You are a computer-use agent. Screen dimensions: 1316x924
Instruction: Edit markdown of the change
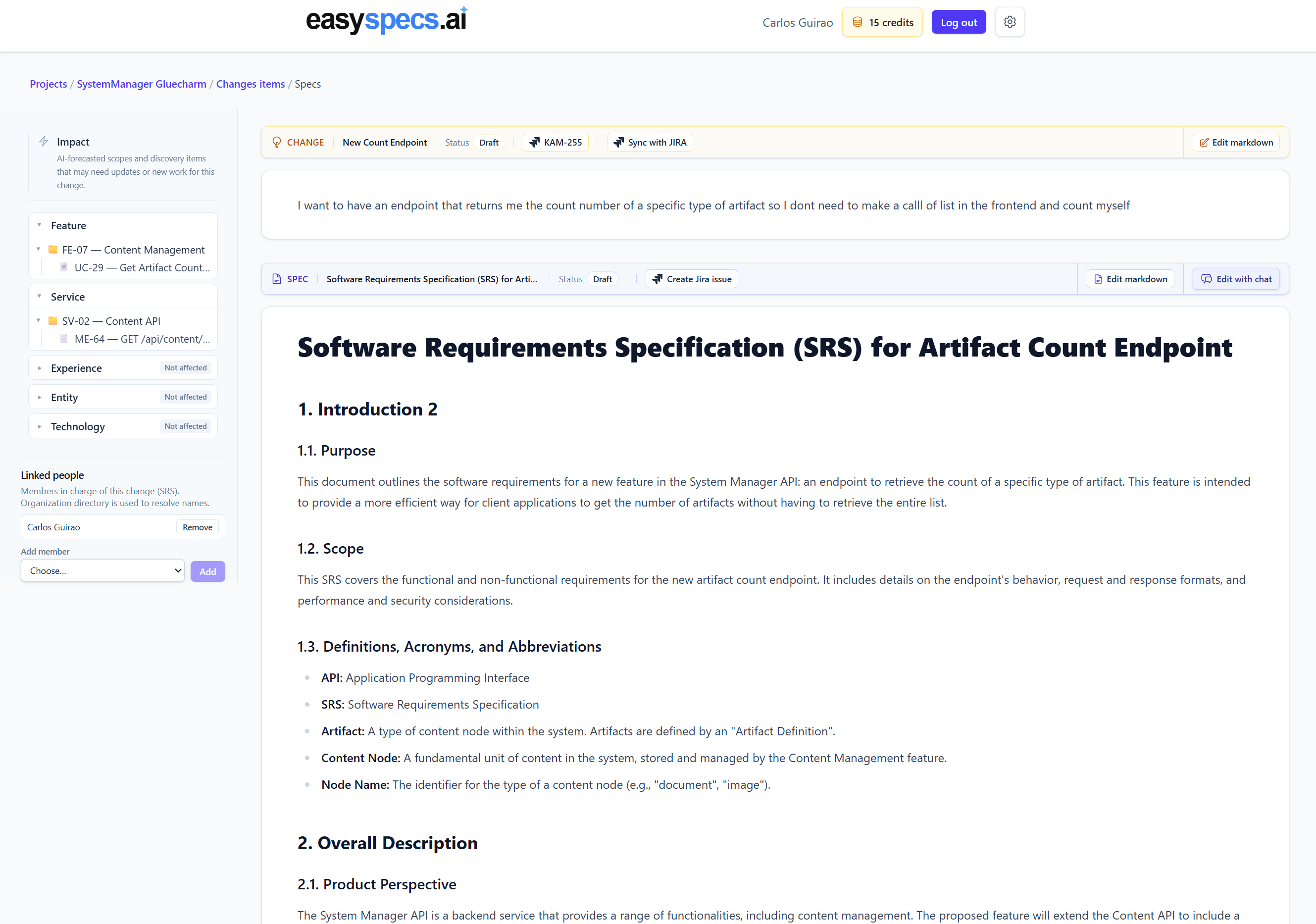click(x=1236, y=142)
